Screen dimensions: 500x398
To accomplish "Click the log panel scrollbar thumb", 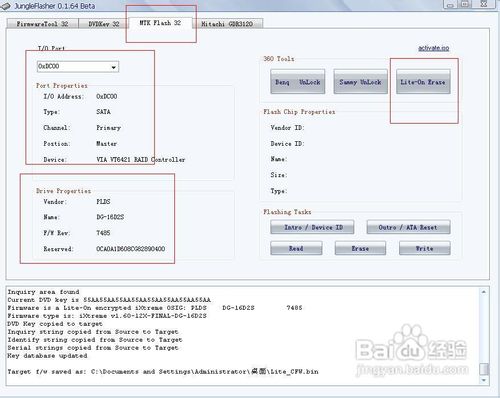I will click(484, 369).
